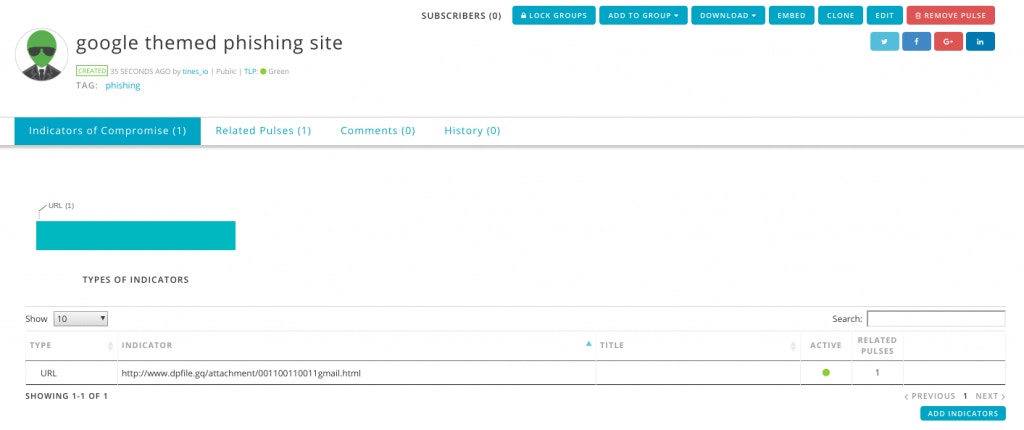Click the green alien avatar image
1024x430 pixels.
[42, 55]
